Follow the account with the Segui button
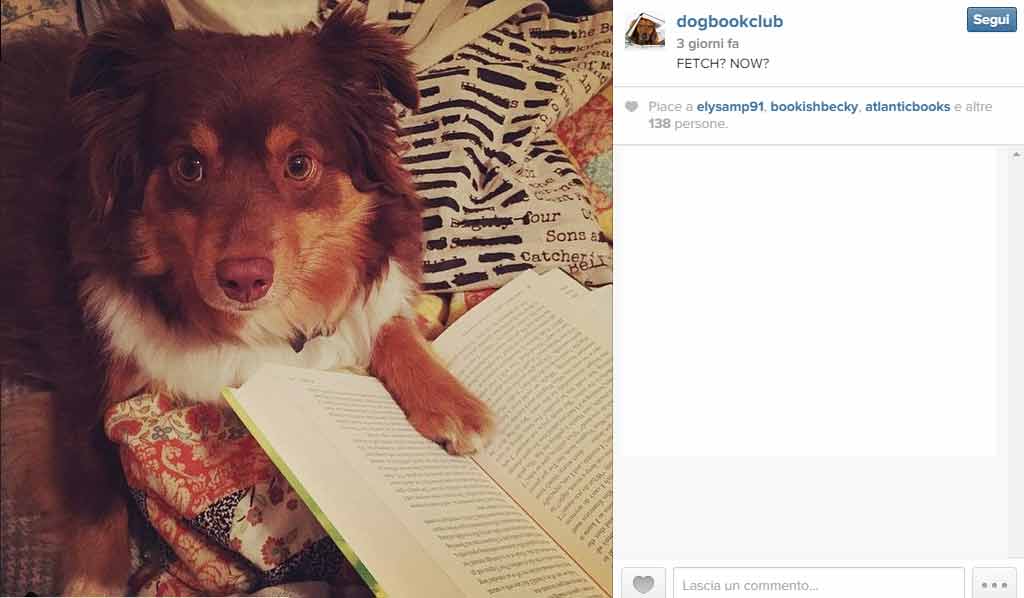 pos(991,20)
